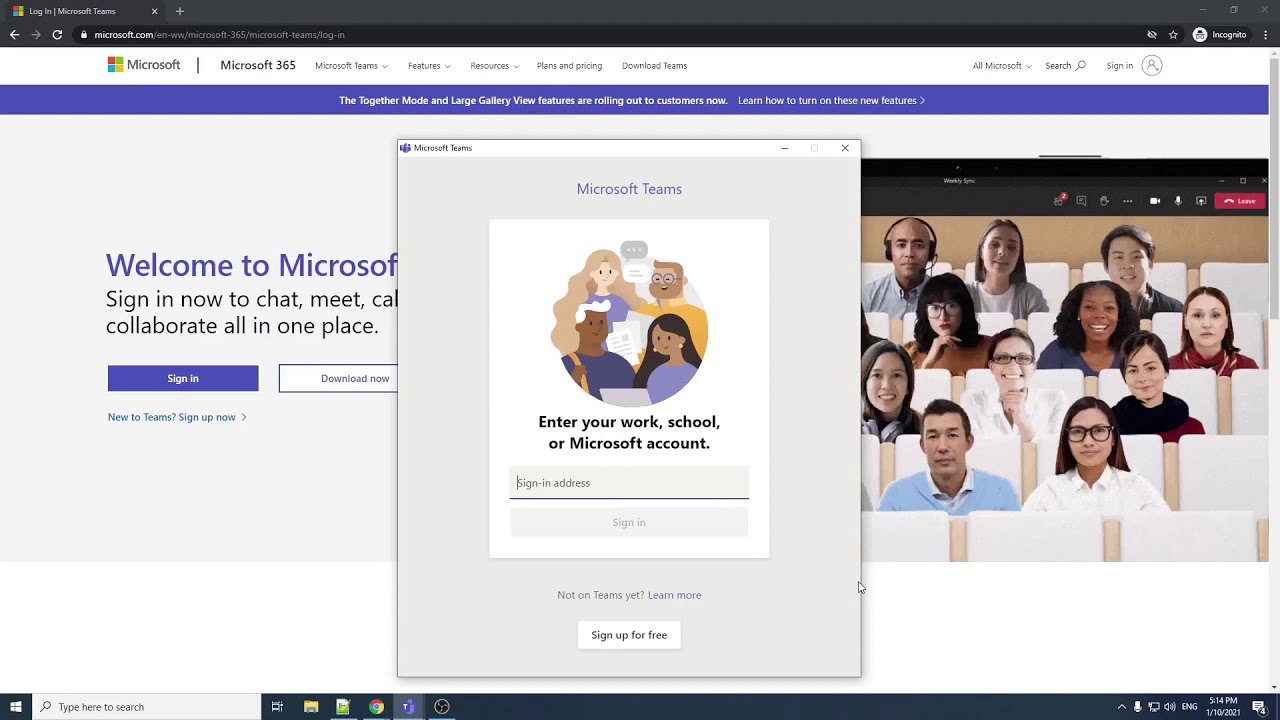This screenshot has width=1280, height=720.
Task: Close the Microsoft Teams app window
Action: pyautogui.click(x=845, y=148)
